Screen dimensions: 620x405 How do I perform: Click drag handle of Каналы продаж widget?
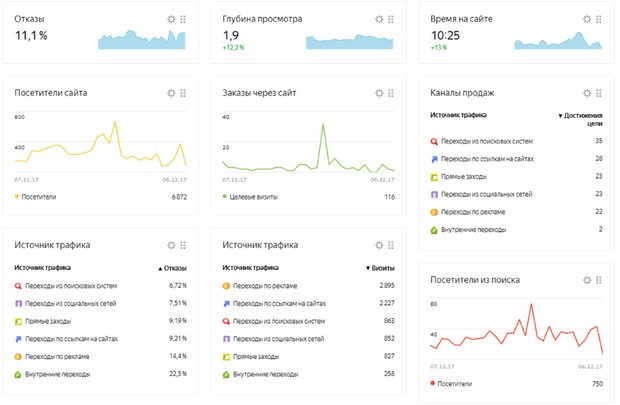point(599,93)
